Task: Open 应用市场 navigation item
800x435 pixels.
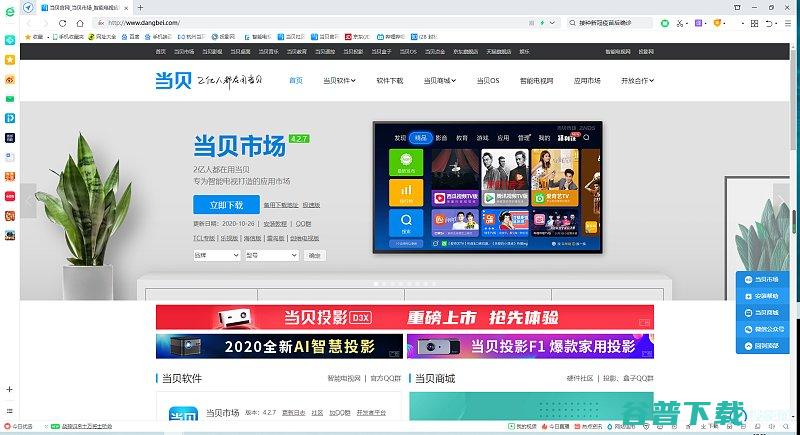Action: tap(587, 81)
